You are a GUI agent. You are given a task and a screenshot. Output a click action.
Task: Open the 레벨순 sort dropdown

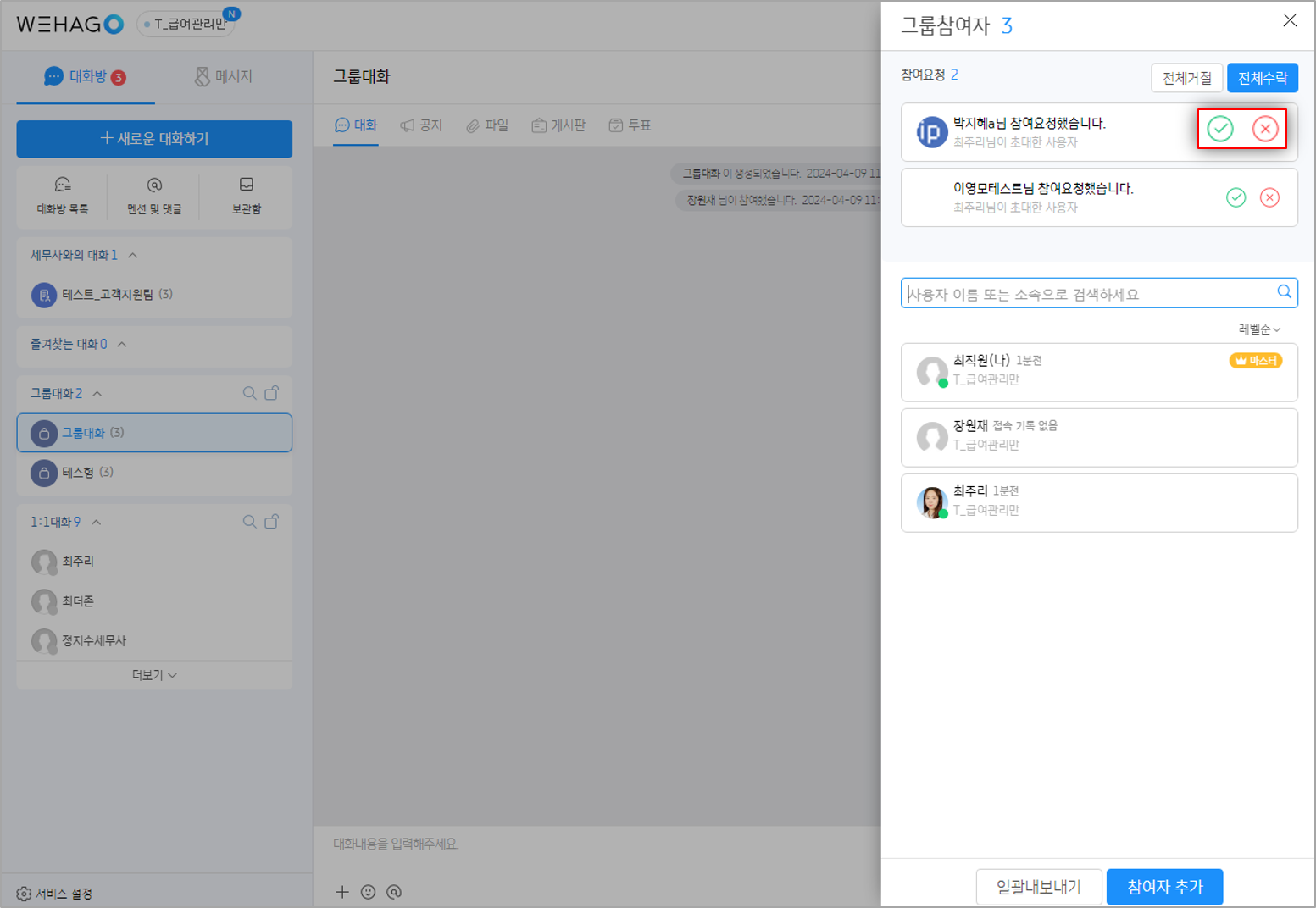click(x=1259, y=329)
